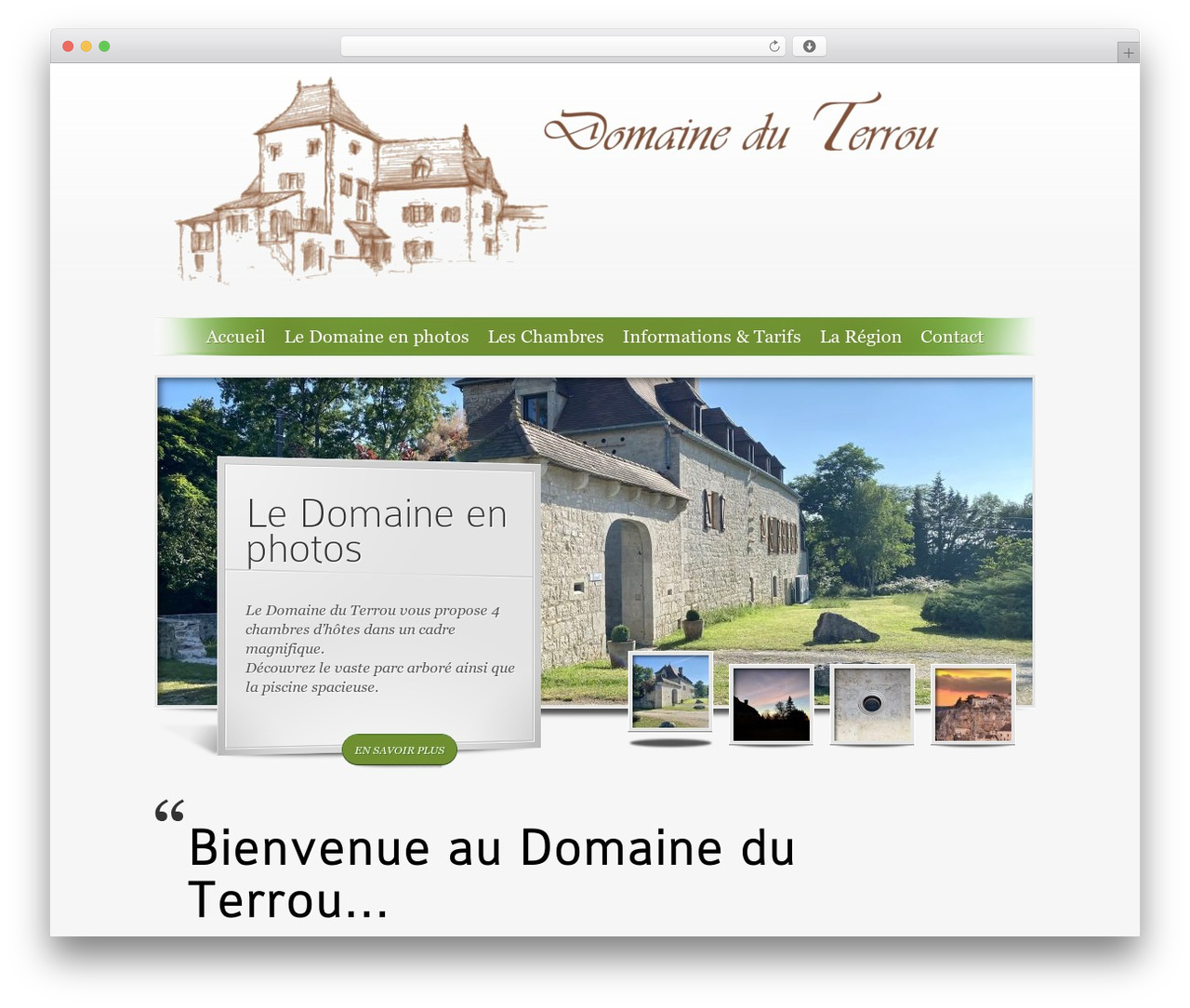This screenshot has width=1190, height=1008.
Task: Click the slide heading Le Domaine en photos
Action: click(377, 530)
